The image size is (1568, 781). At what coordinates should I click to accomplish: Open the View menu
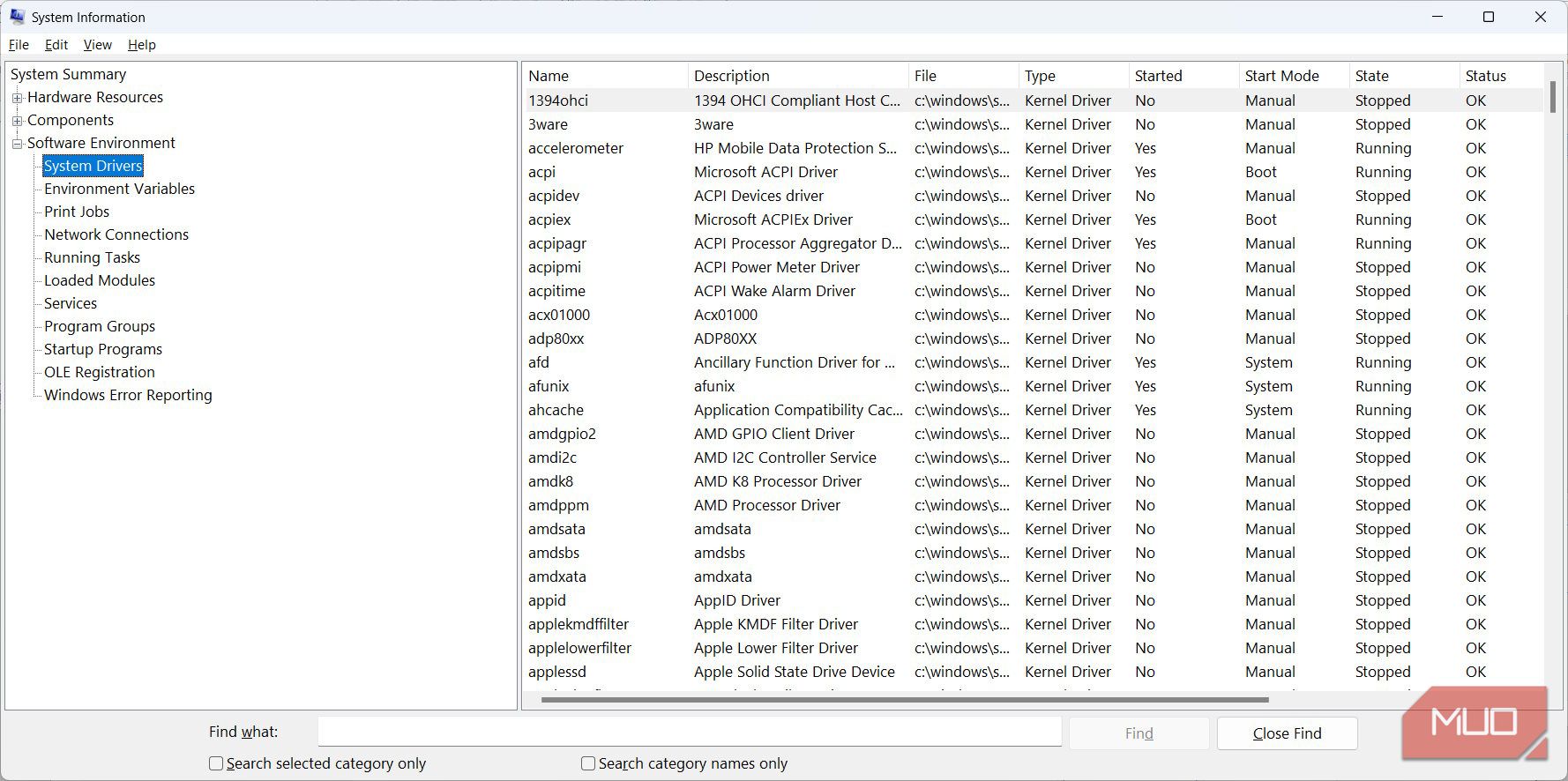[x=97, y=45]
